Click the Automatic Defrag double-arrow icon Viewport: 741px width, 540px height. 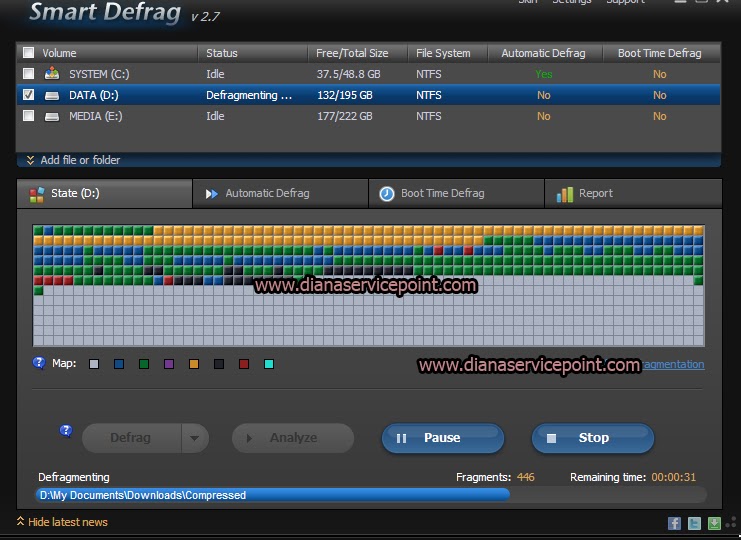[x=212, y=194]
